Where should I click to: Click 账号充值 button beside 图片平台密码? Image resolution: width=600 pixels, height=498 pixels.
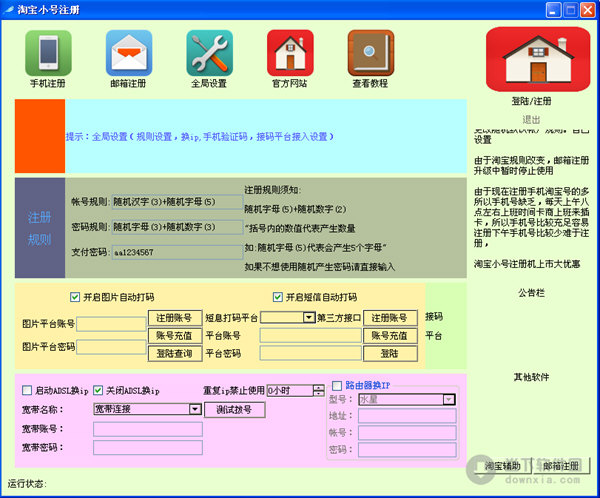[x=175, y=336]
